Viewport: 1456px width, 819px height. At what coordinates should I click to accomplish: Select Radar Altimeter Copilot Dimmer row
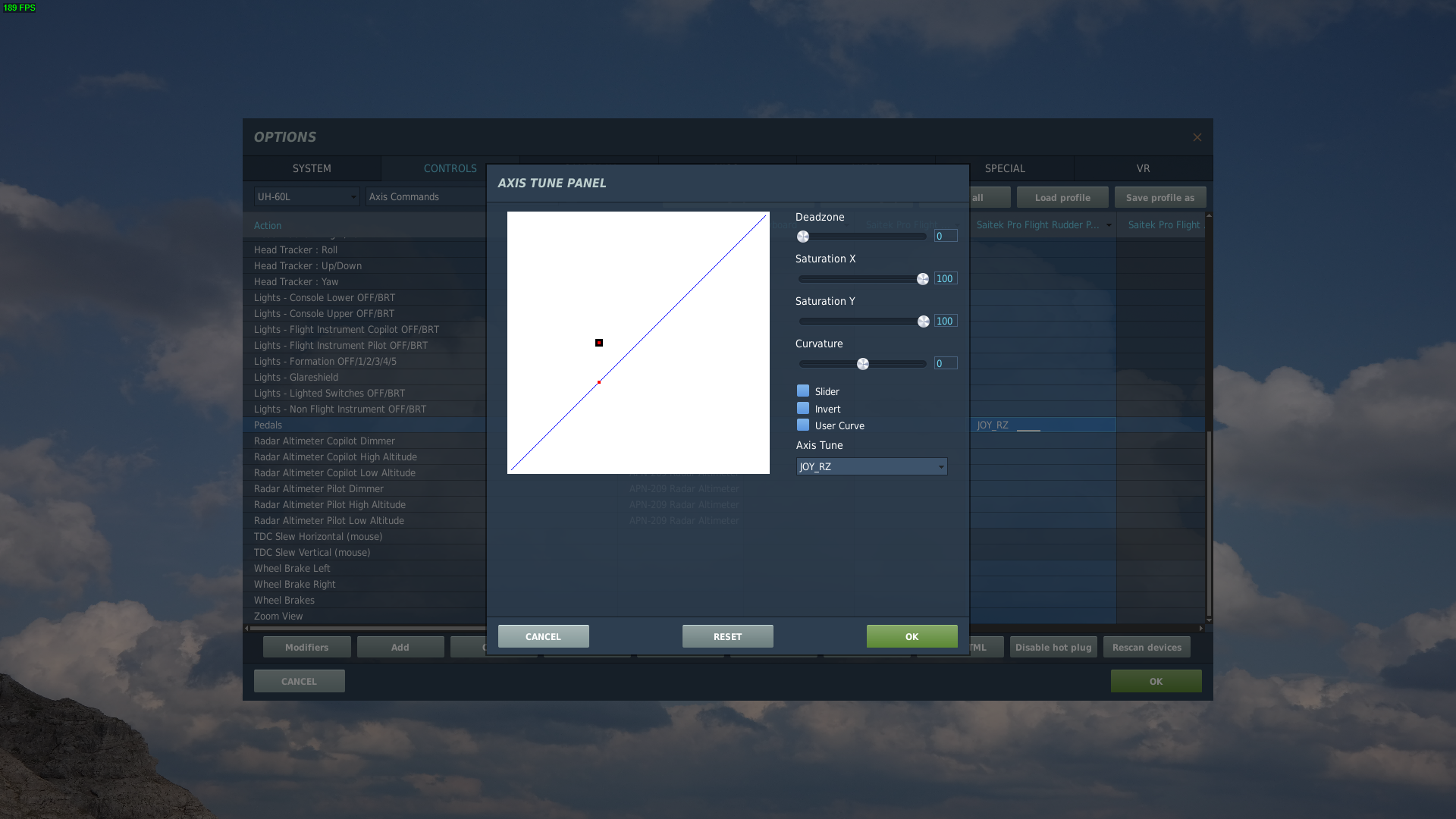(x=364, y=441)
